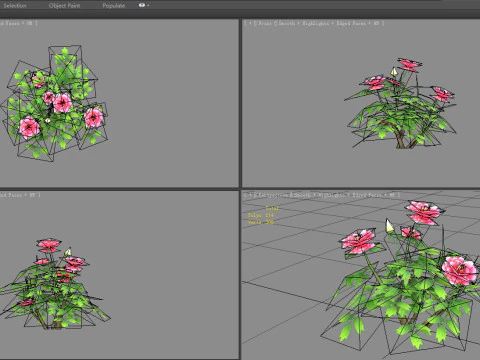Click the Verts count statistic text
Viewport: 480px width, 360px height.
point(261,222)
